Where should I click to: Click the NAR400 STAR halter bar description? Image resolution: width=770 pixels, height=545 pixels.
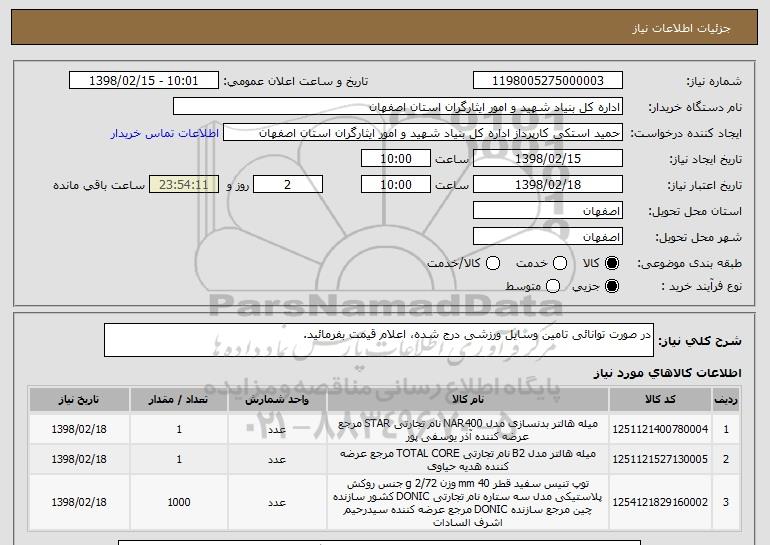(x=468, y=430)
